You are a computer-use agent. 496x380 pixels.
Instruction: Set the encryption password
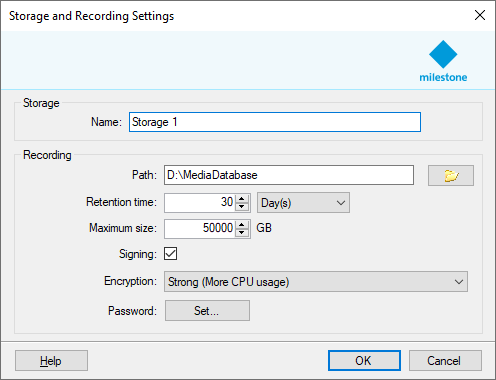tap(207, 311)
